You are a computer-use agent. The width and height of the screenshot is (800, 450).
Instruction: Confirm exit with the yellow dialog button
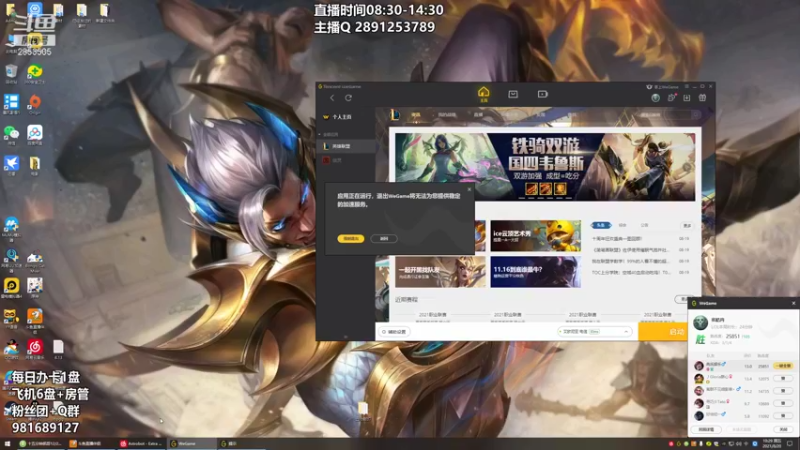(351, 238)
